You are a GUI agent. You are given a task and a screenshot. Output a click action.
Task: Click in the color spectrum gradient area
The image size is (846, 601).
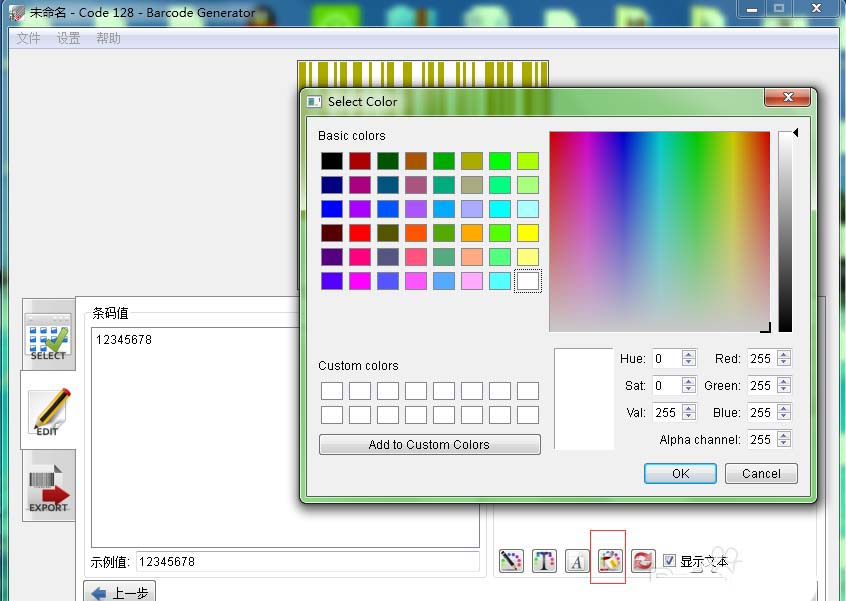pyautogui.click(x=659, y=231)
